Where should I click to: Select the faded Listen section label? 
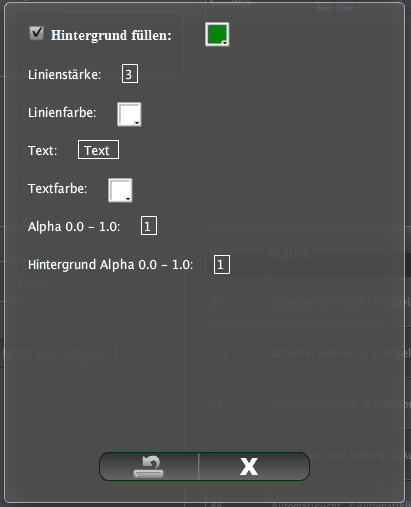[x=35, y=282]
